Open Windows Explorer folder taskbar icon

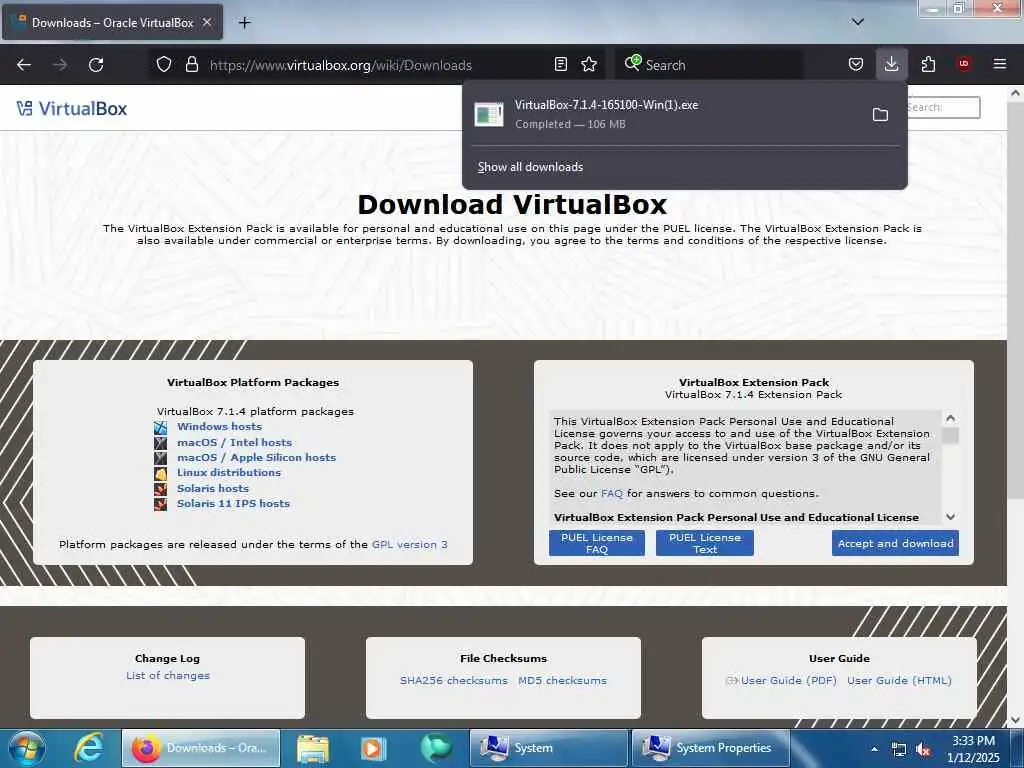(x=313, y=748)
